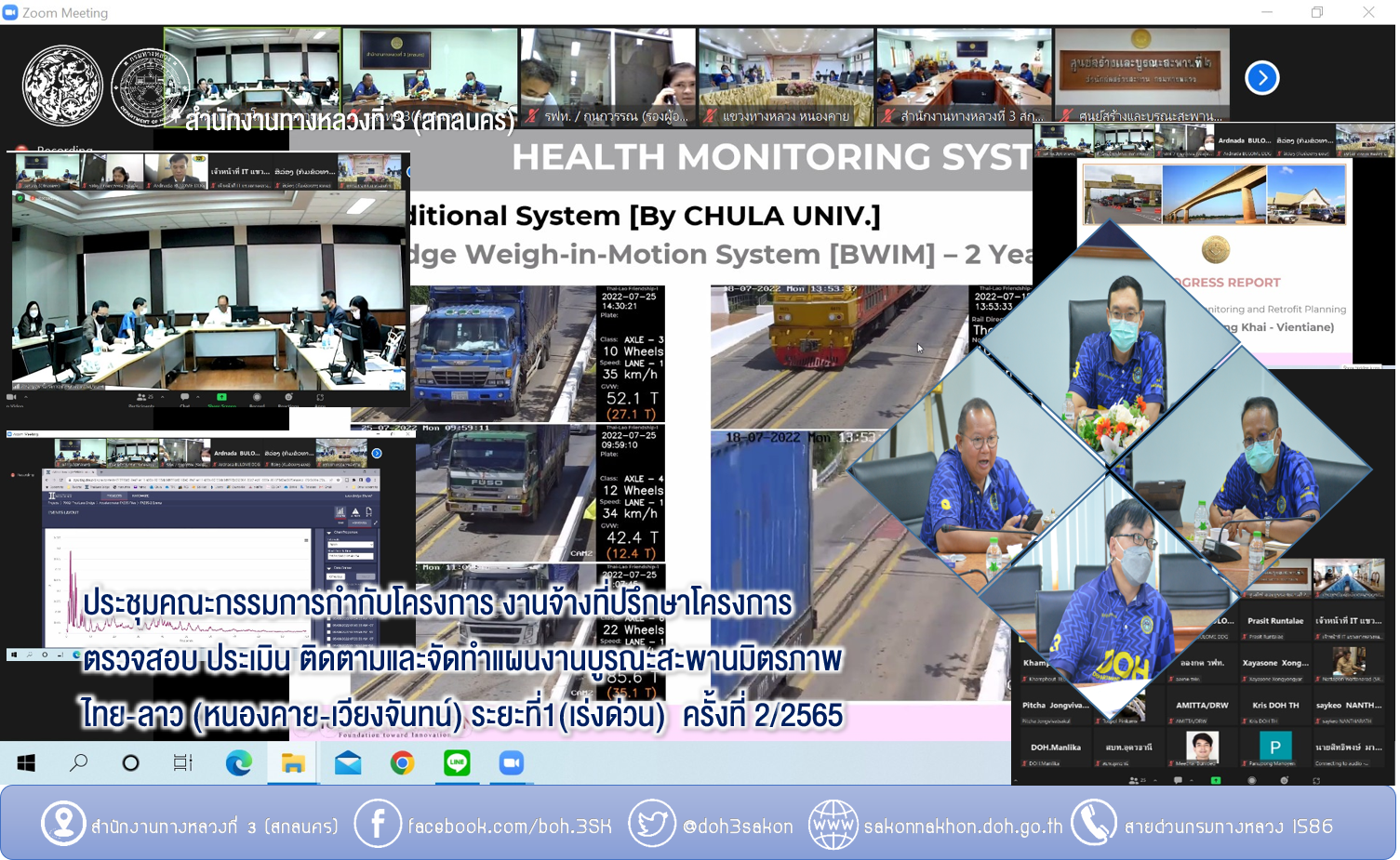Launch Google Chrome from the taskbar

click(x=402, y=763)
